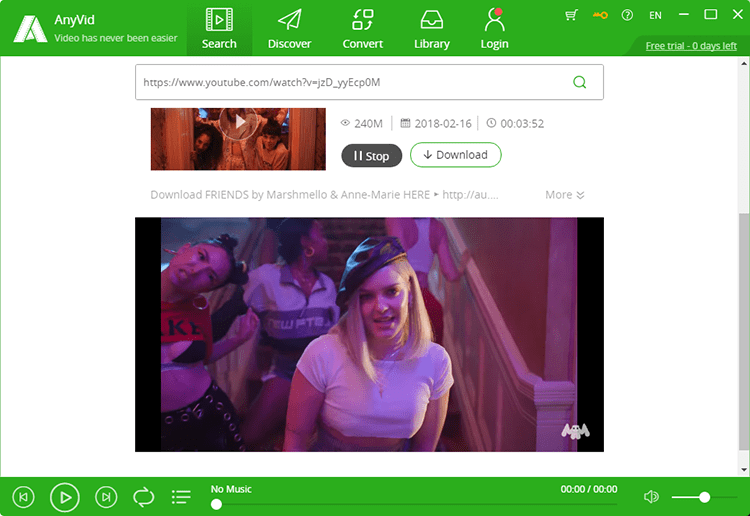
Task: Go to the Library tab
Action: click(431, 29)
